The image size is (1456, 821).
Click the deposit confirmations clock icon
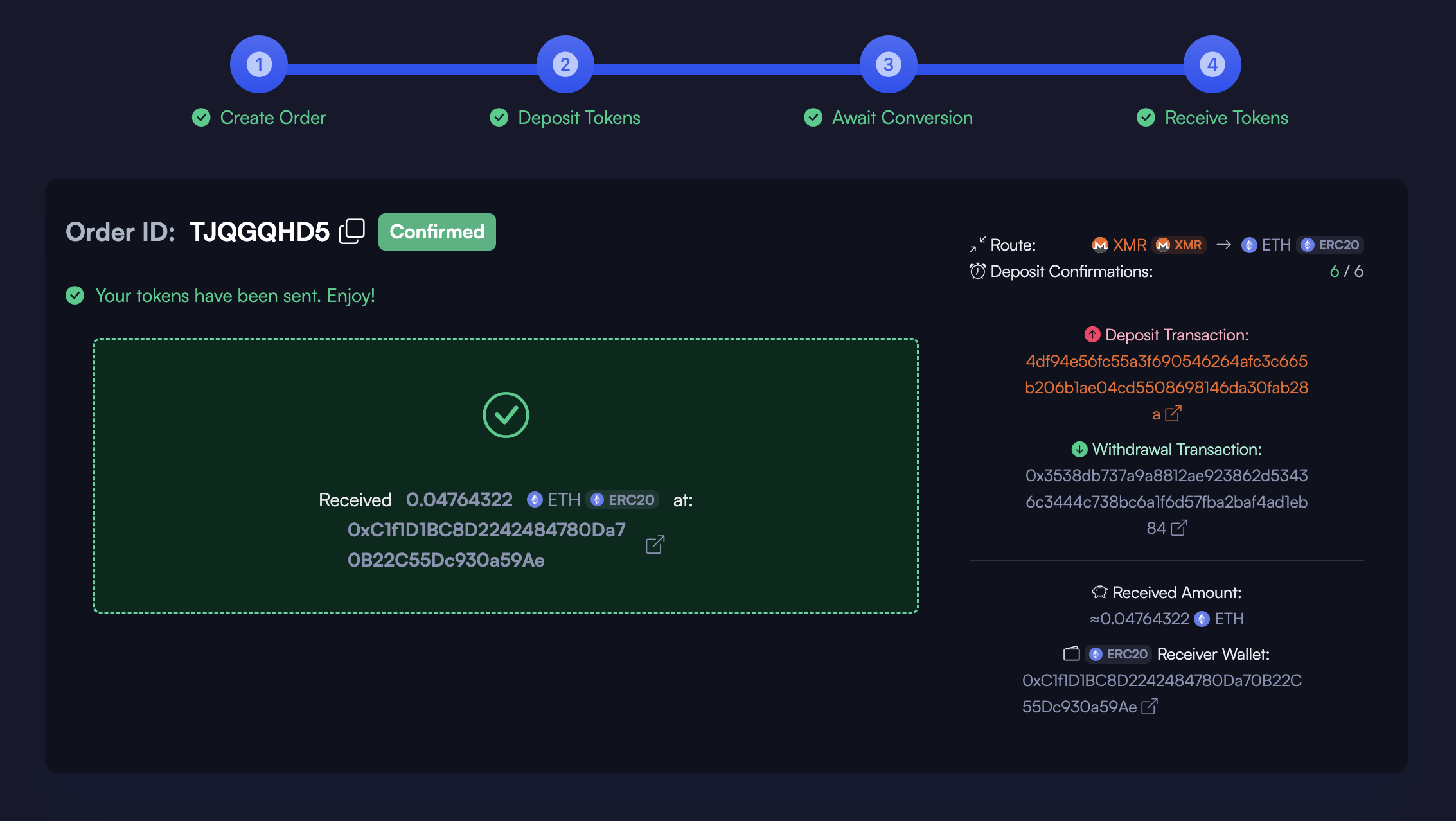977,271
